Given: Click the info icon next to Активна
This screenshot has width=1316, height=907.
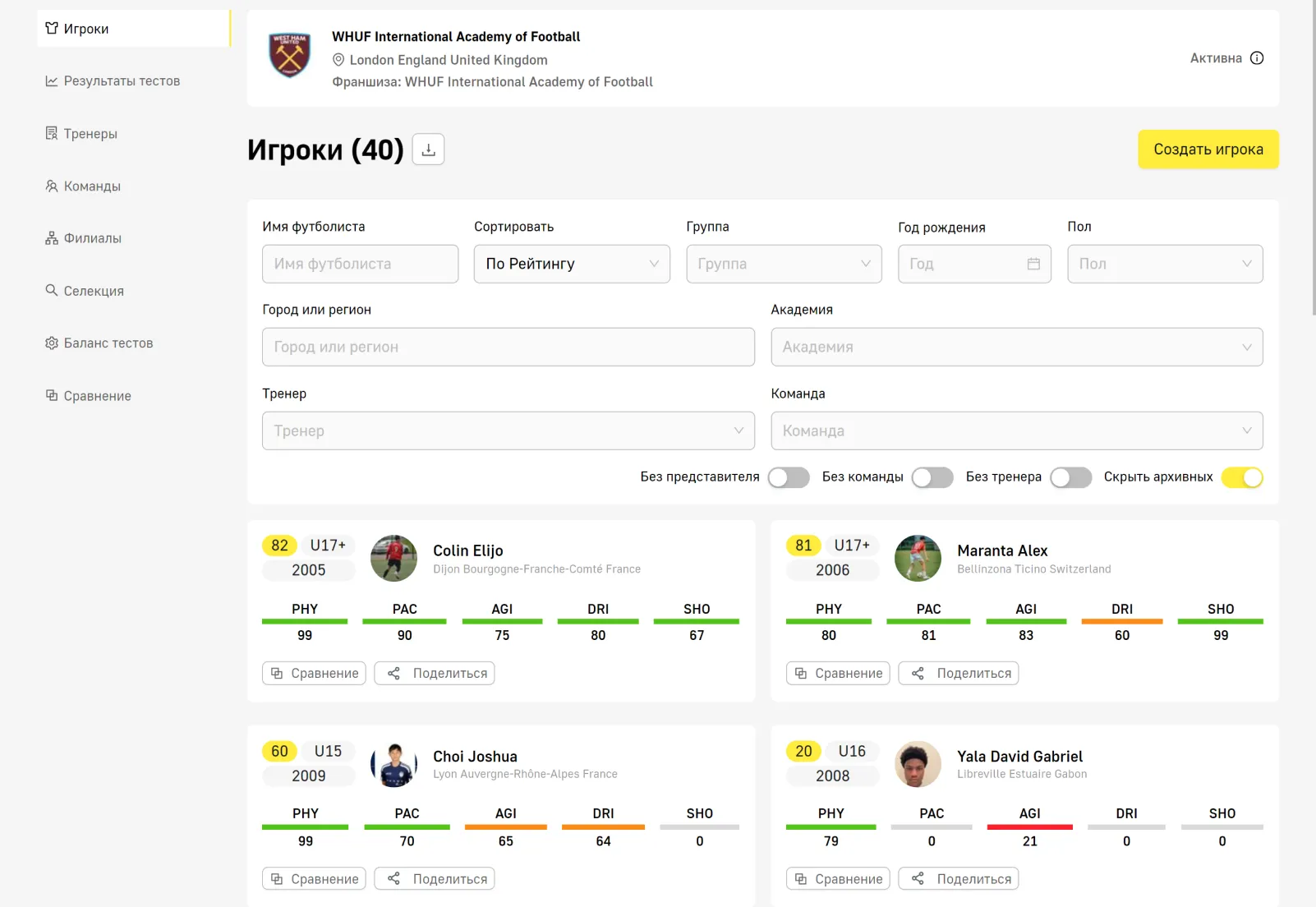Looking at the screenshot, I should tap(1257, 58).
